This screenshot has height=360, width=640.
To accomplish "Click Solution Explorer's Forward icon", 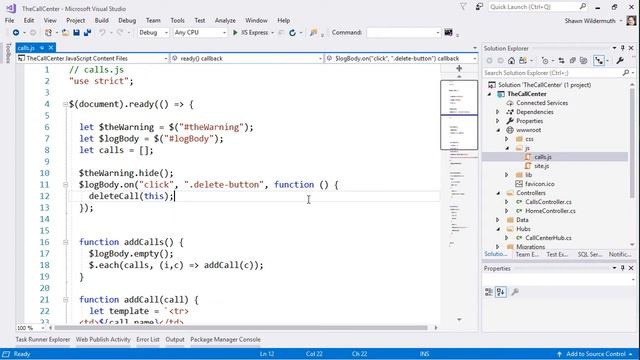I will [x=500, y=60].
